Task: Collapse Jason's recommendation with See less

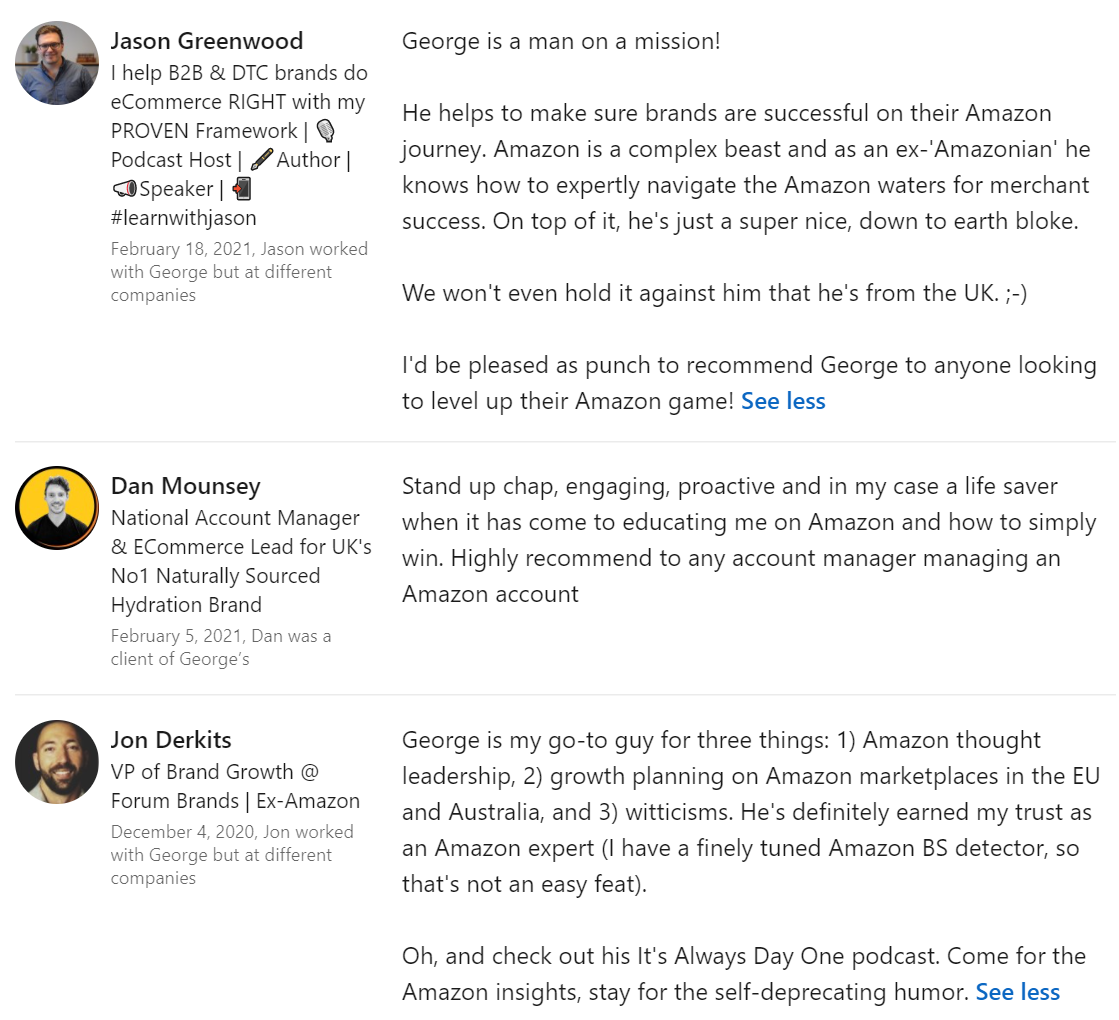Action: coord(783,401)
